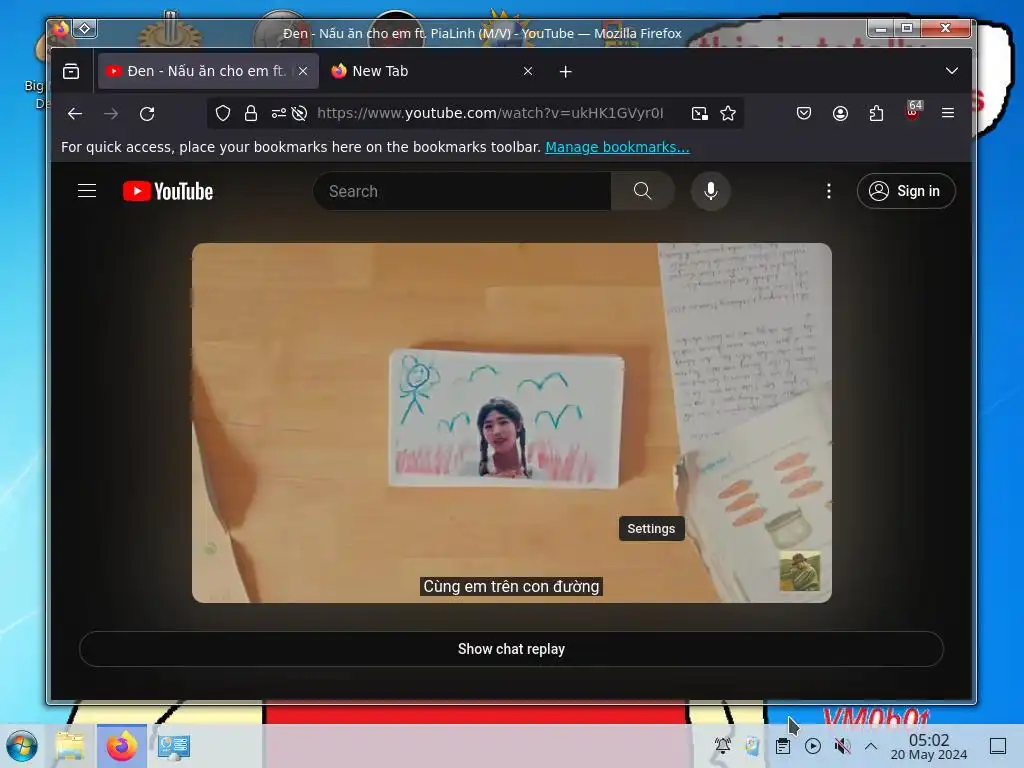Search with your voice microphone
Image resolution: width=1024 pixels, height=768 pixels.
pos(711,191)
